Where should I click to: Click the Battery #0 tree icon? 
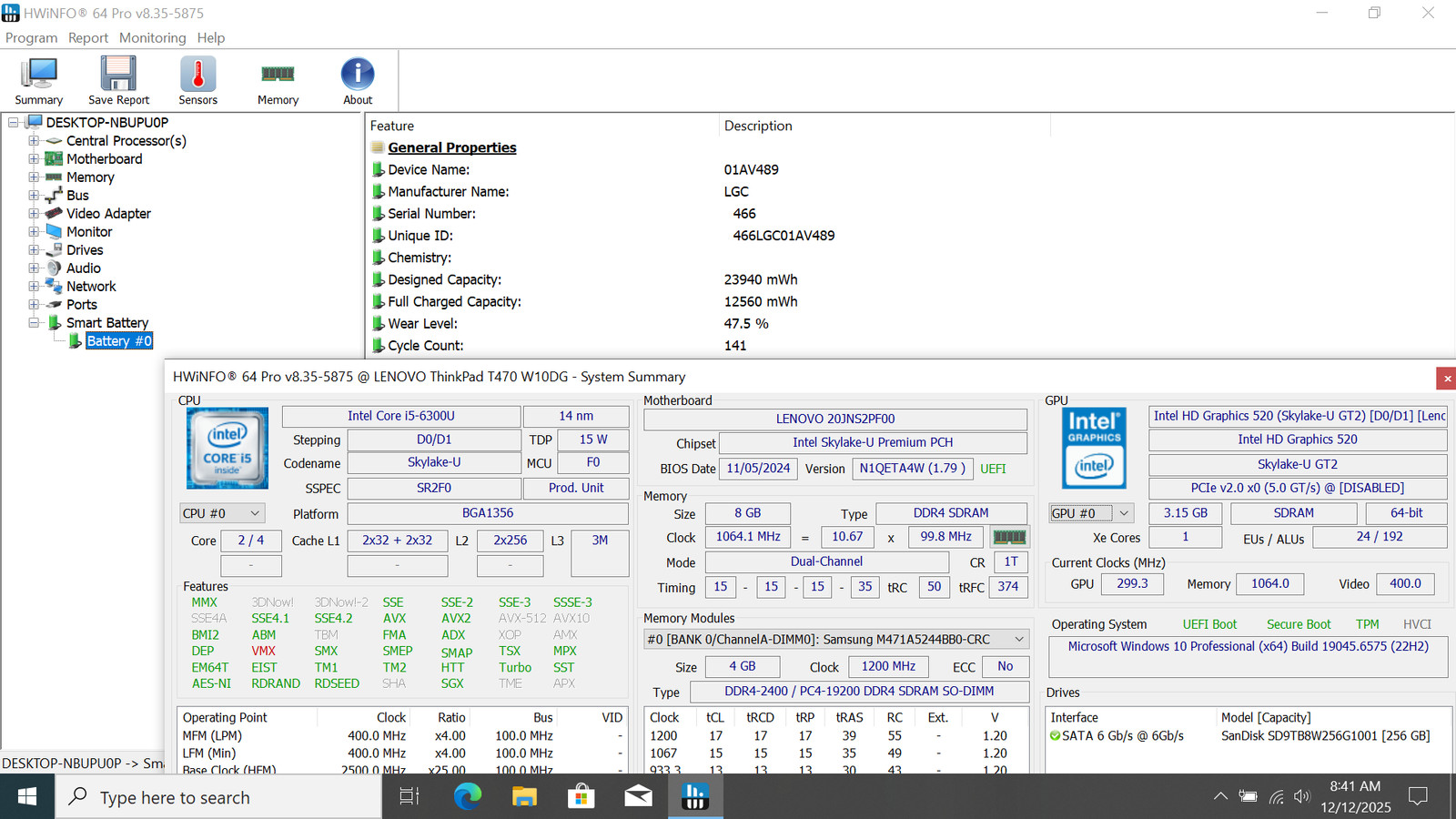[76, 341]
